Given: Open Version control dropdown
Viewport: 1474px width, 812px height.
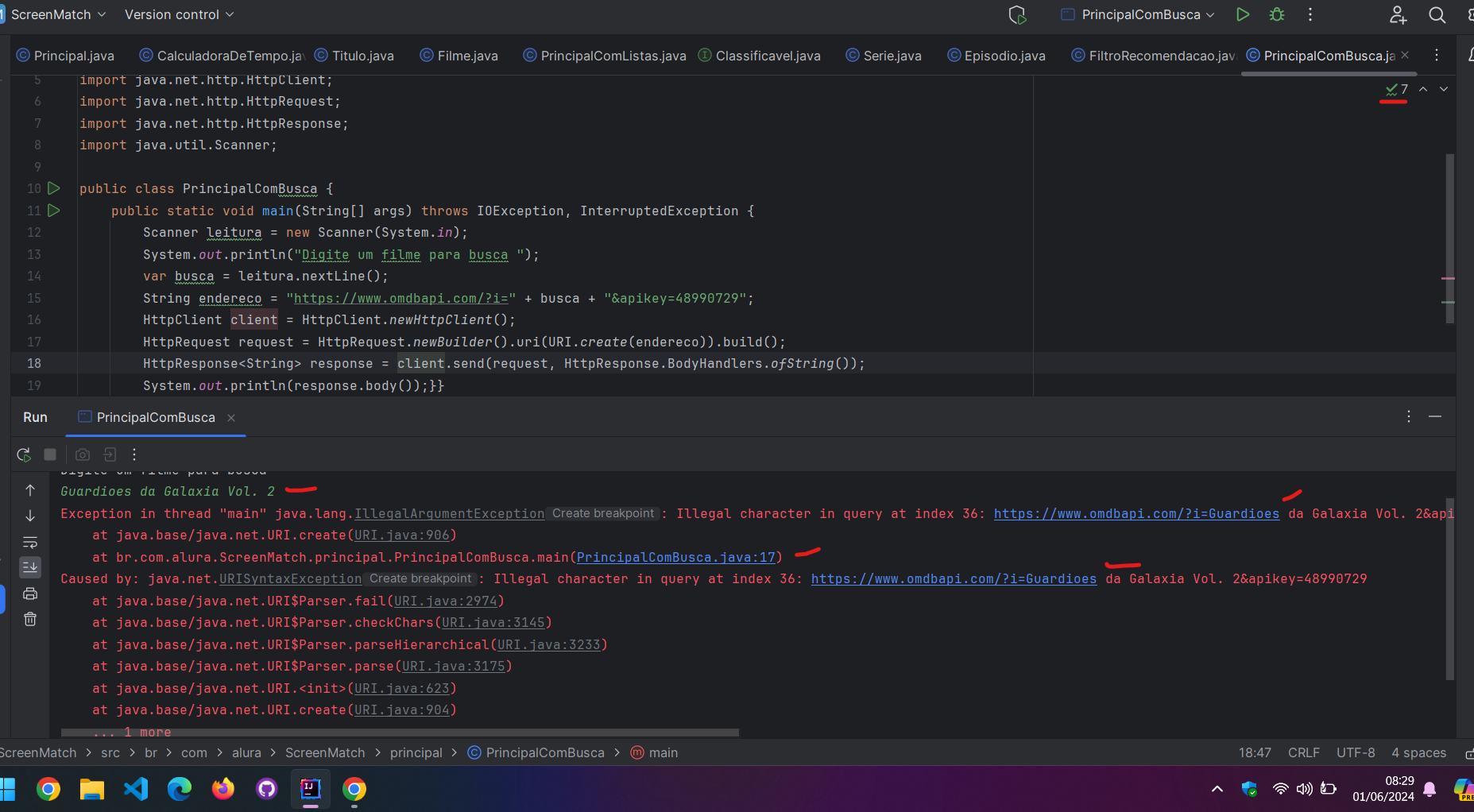Looking at the screenshot, I should (179, 14).
